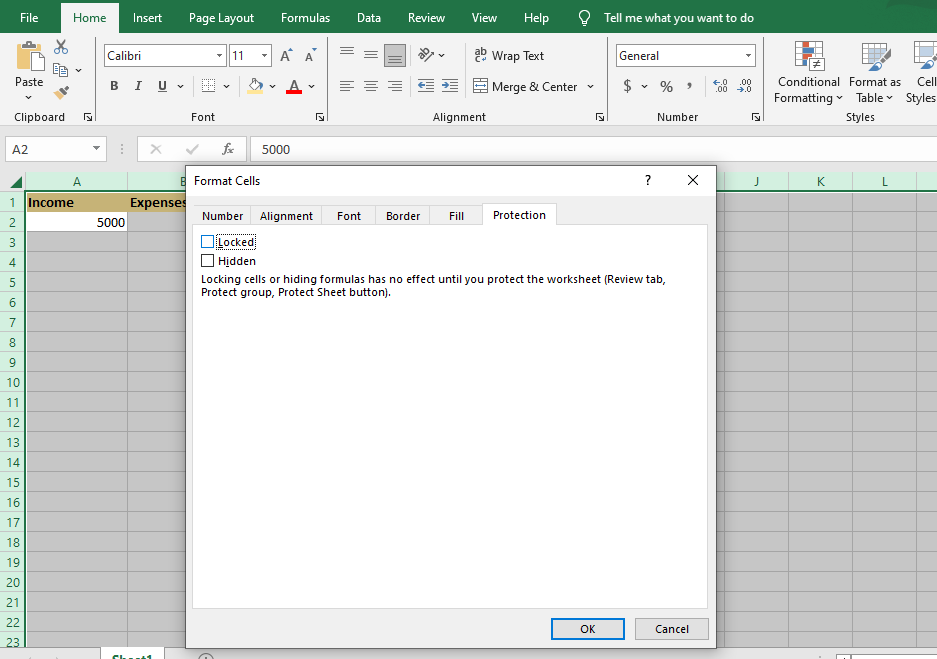
Task: Click the red Font Color swatch
Action: click(x=293, y=86)
